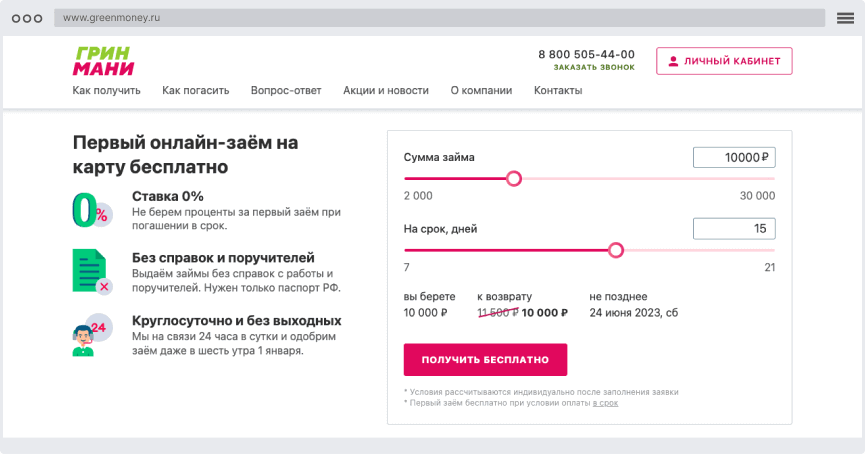The image size is (865, 454).
Task: Click the 7 minimum days label
Action: 407,268
